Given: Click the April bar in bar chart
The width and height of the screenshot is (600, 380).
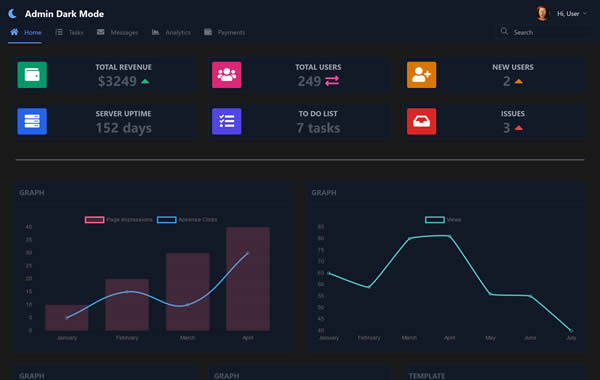Looking at the screenshot, I should (x=248, y=279).
